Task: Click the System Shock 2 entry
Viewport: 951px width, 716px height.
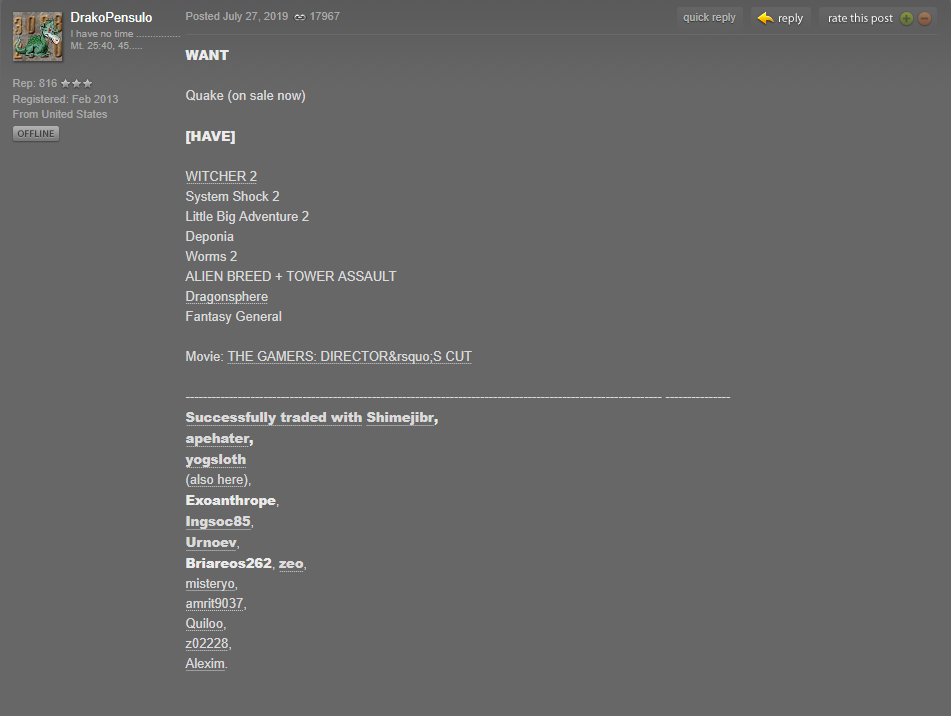Action: click(232, 196)
